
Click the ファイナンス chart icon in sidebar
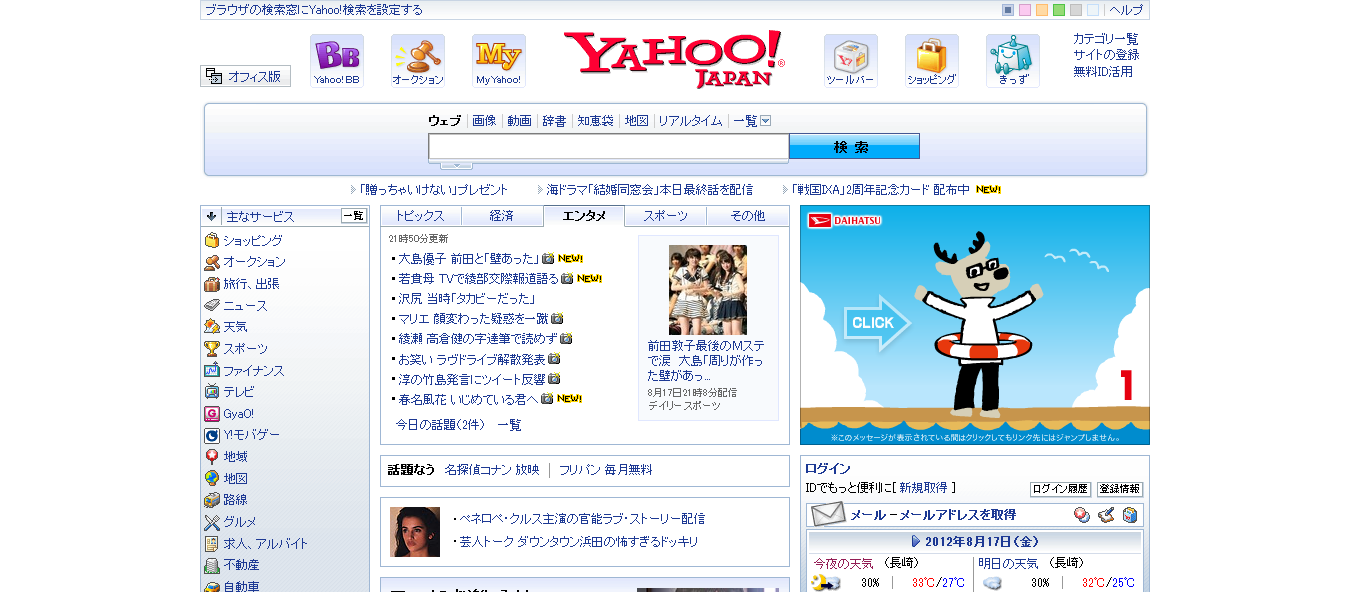[x=212, y=370]
